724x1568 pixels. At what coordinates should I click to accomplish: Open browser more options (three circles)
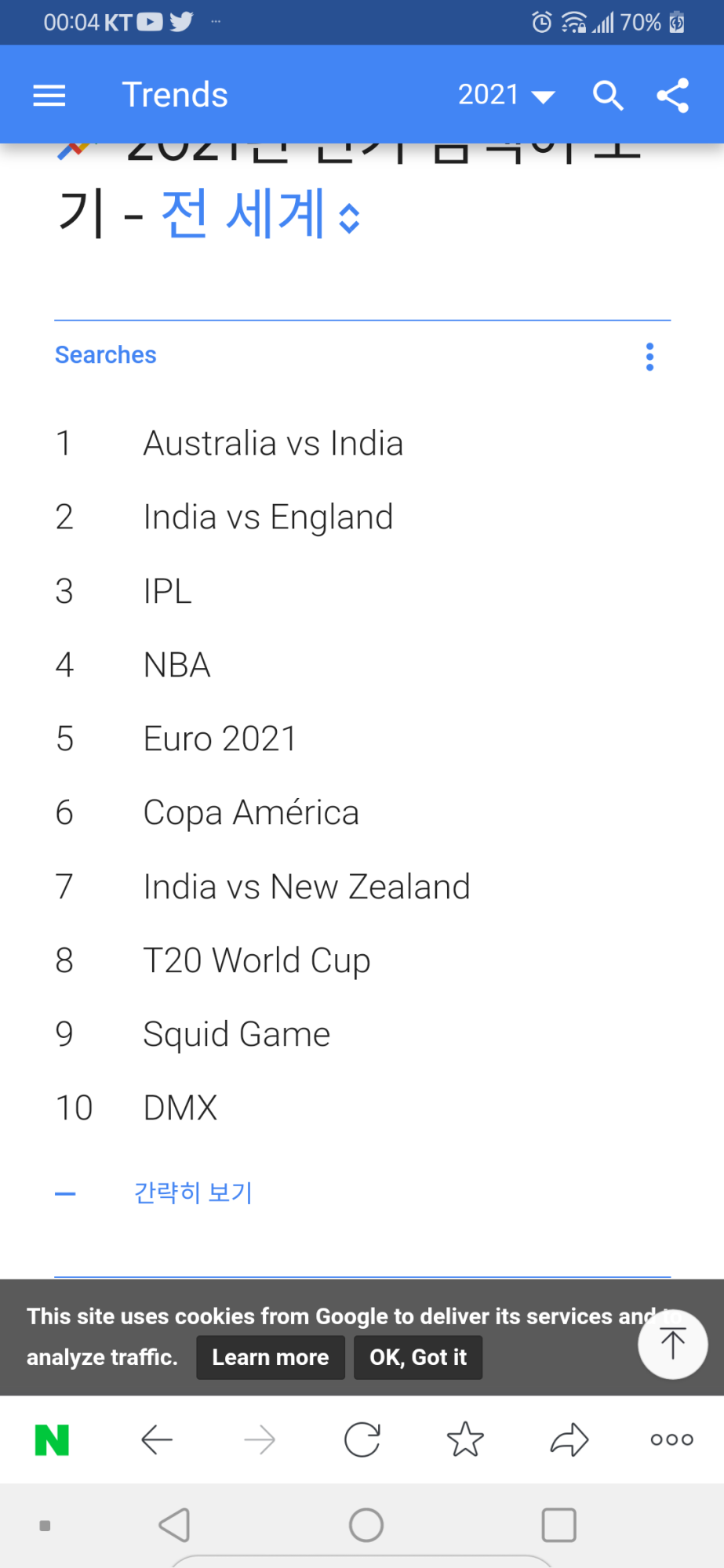tap(672, 1439)
